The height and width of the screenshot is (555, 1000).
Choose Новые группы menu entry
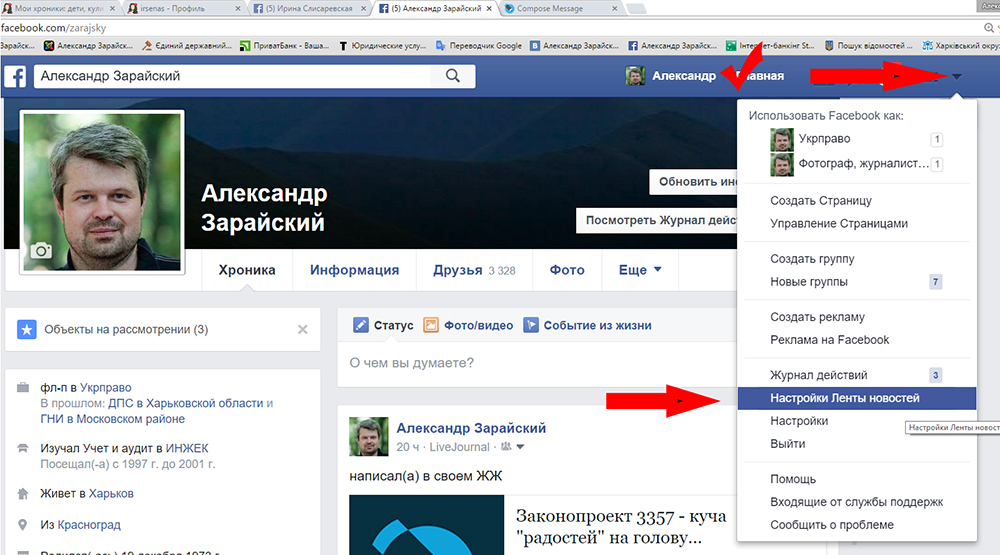809,281
